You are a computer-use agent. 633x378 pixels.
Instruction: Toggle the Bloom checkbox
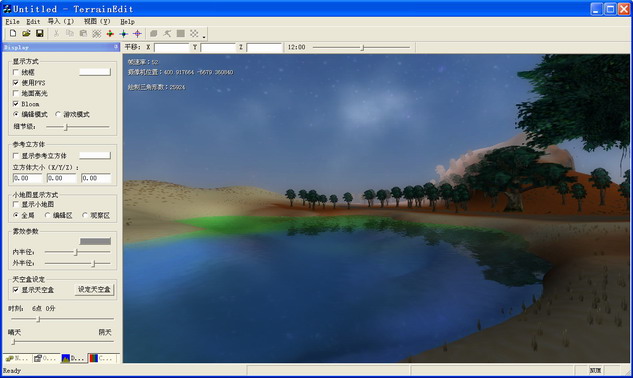(16, 104)
